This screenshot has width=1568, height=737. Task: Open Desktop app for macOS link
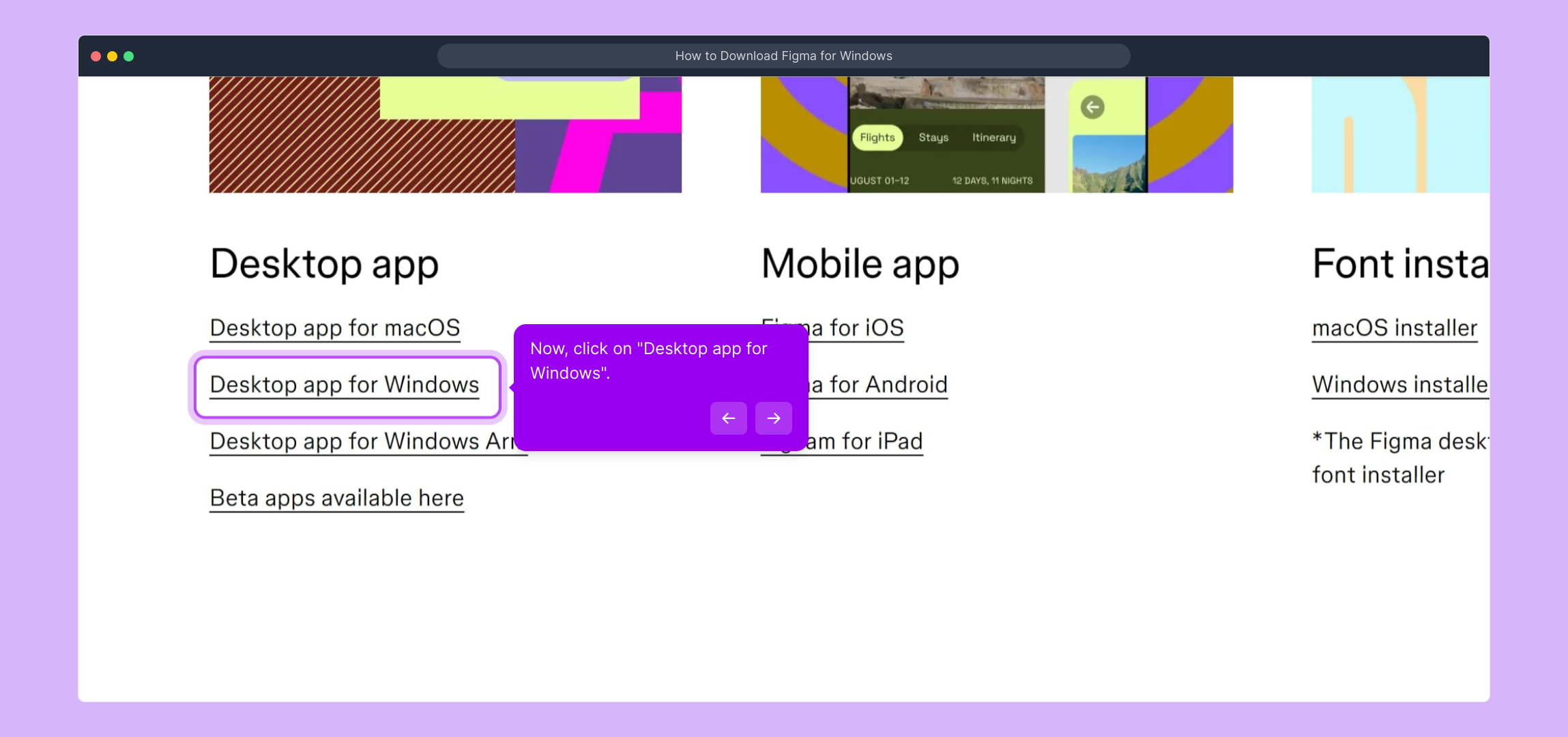[x=334, y=328]
